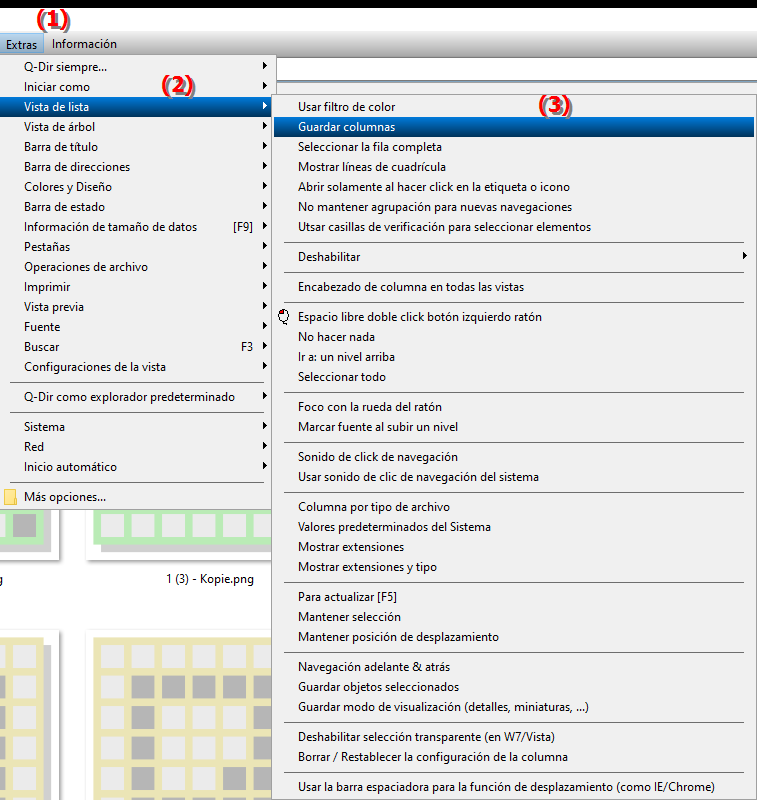Toggle Abrir solamente al hacer click en etiqueta
This screenshot has width=757, height=800.
(x=514, y=187)
